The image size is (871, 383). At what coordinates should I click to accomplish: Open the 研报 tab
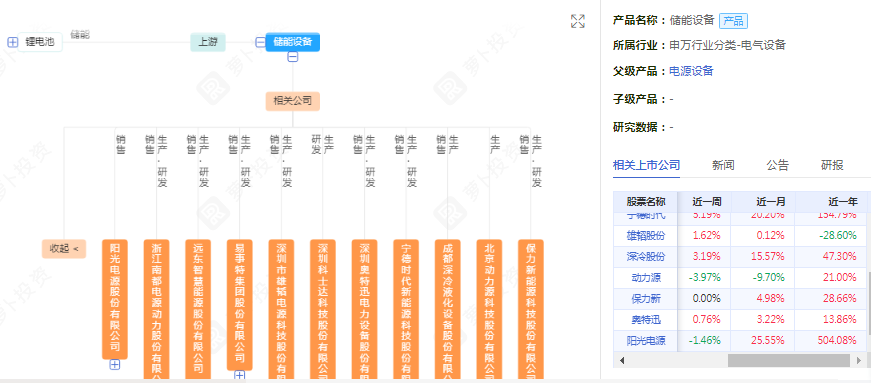(832, 165)
